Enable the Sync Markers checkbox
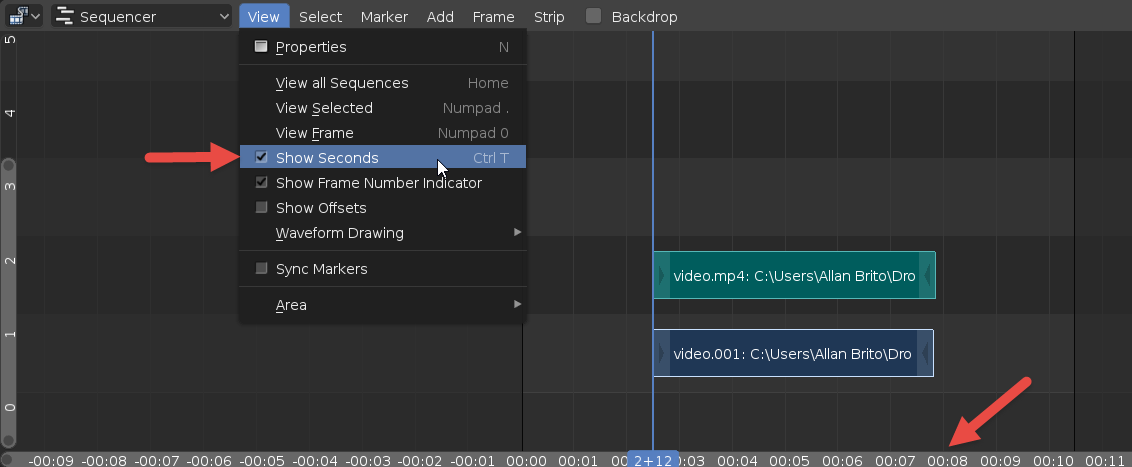1132x467 pixels. tap(261, 269)
